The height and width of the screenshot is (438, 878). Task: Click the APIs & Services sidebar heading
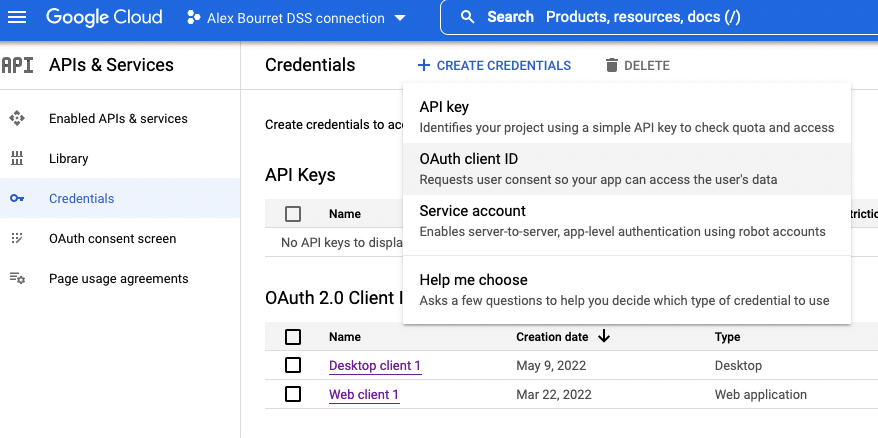pyautogui.click(x=111, y=65)
